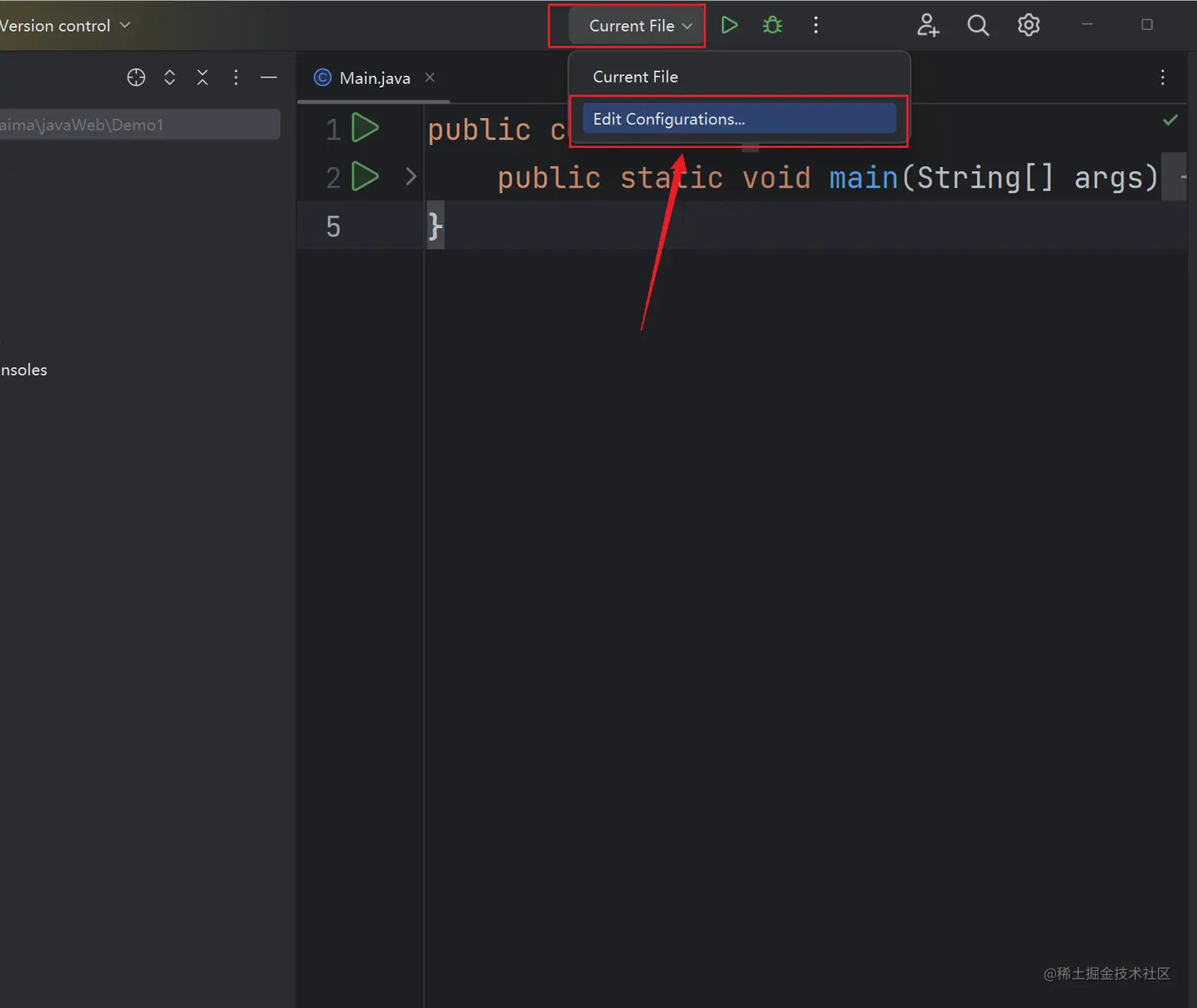Image resolution: width=1197 pixels, height=1008 pixels.
Task: Maximize the IDE window
Action: tap(1146, 25)
